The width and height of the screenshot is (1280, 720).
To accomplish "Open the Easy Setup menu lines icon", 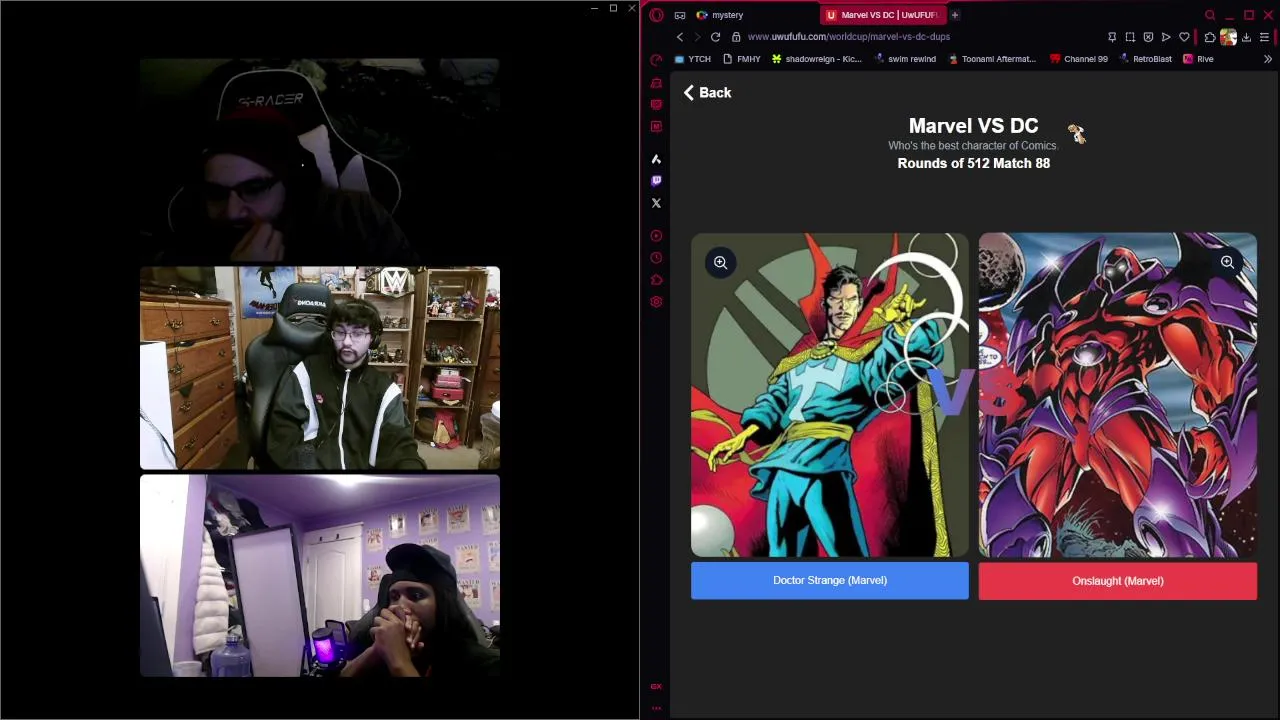I will coord(1264,37).
